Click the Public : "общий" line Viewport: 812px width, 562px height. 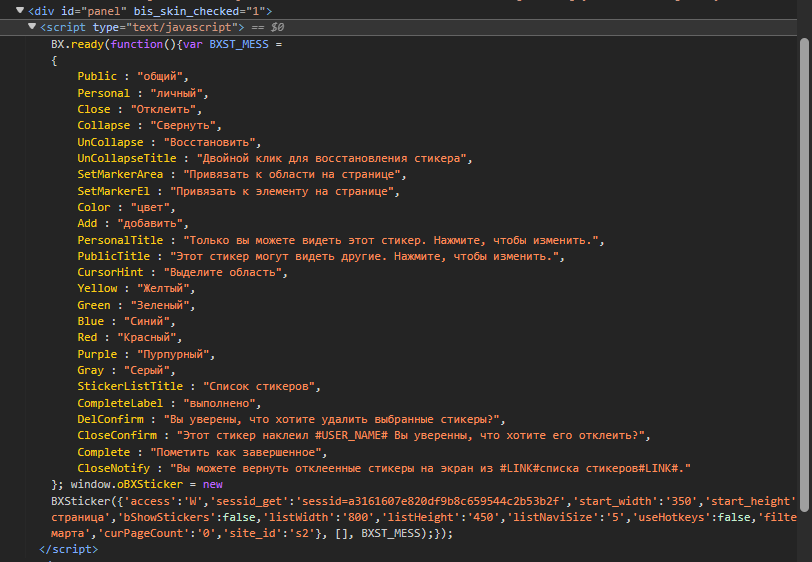tap(133, 77)
